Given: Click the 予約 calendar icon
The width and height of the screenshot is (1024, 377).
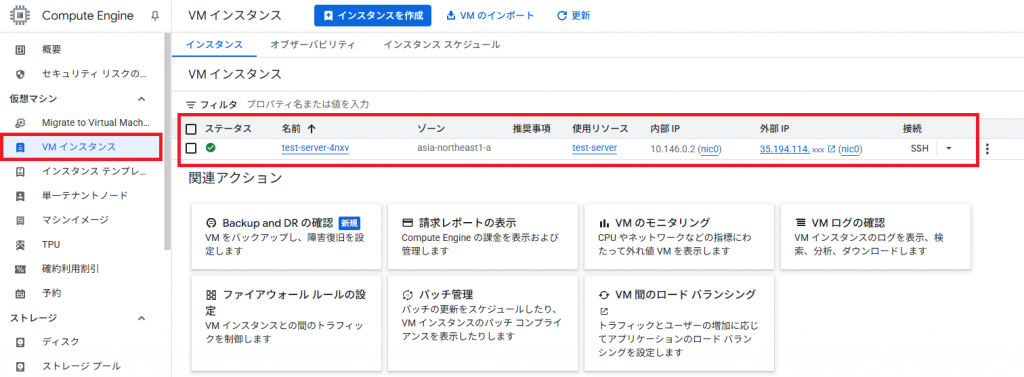Looking at the screenshot, I should [x=20, y=293].
